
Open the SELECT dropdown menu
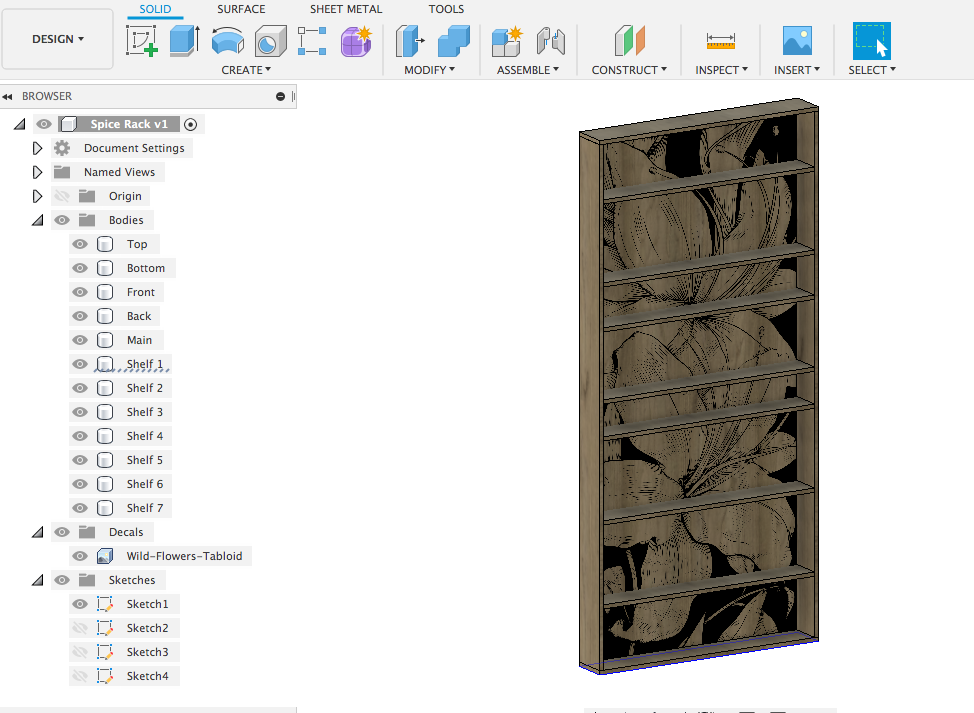[x=872, y=70]
